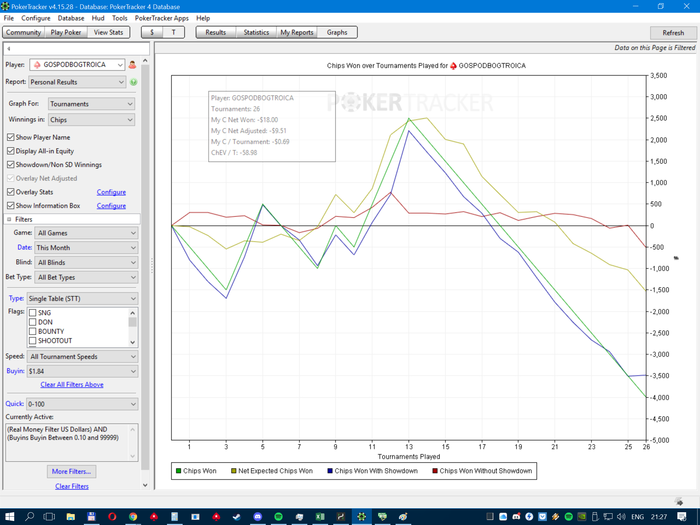This screenshot has width=700, height=525.
Task: Open the Graph For dropdown
Action: click(91, 104)
